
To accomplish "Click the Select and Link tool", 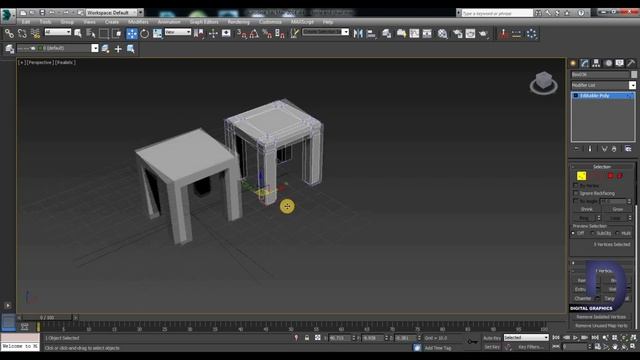I will [9, 33].
